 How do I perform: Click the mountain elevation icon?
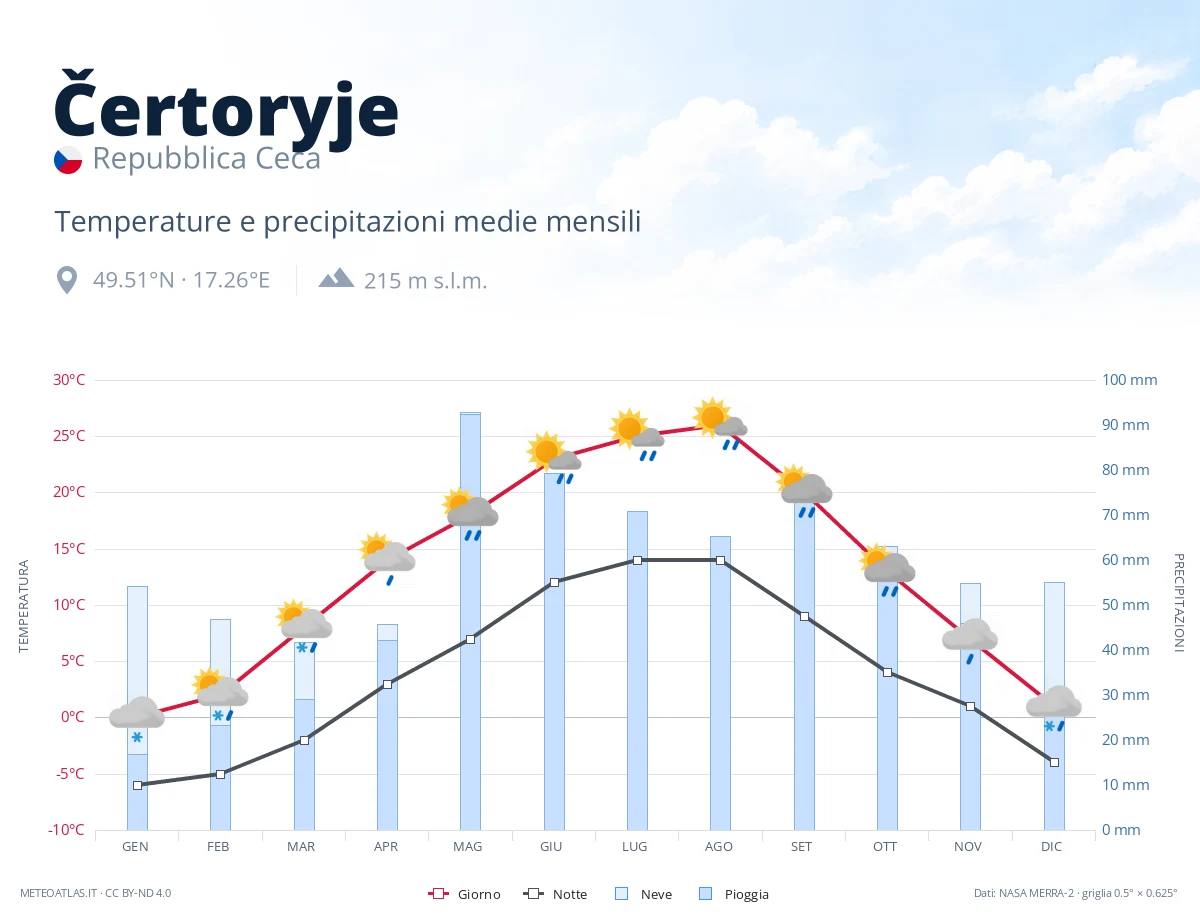tap(336, 278)
